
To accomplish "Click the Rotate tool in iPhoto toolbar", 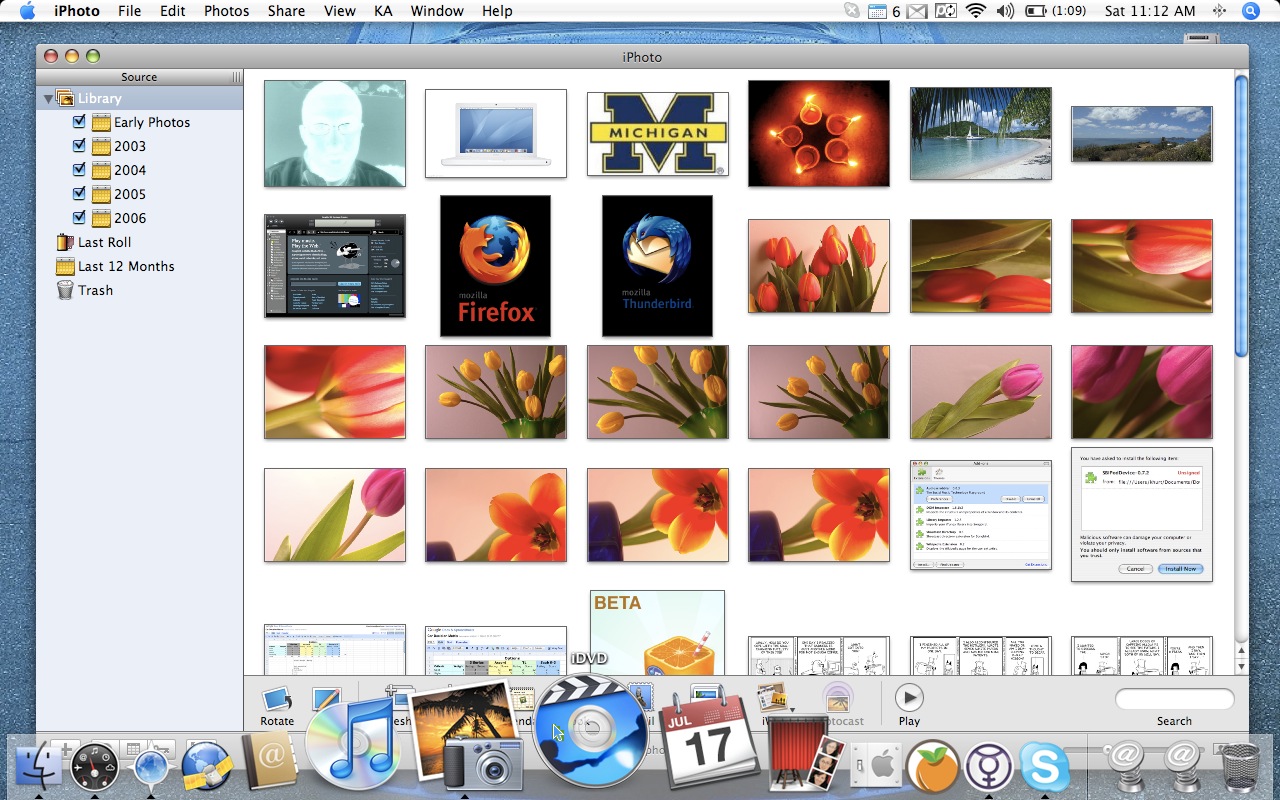I will click(x=277, y=705).
